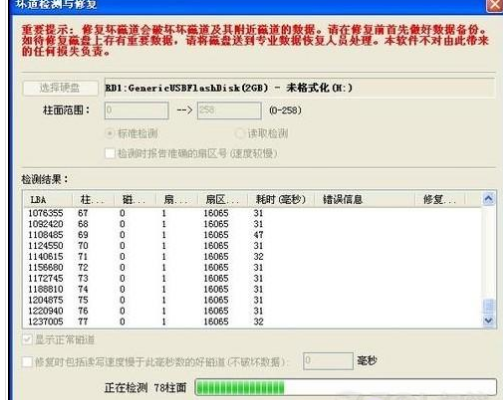
Task: Select row with LBA 1204875
Action: coord(252,300)
